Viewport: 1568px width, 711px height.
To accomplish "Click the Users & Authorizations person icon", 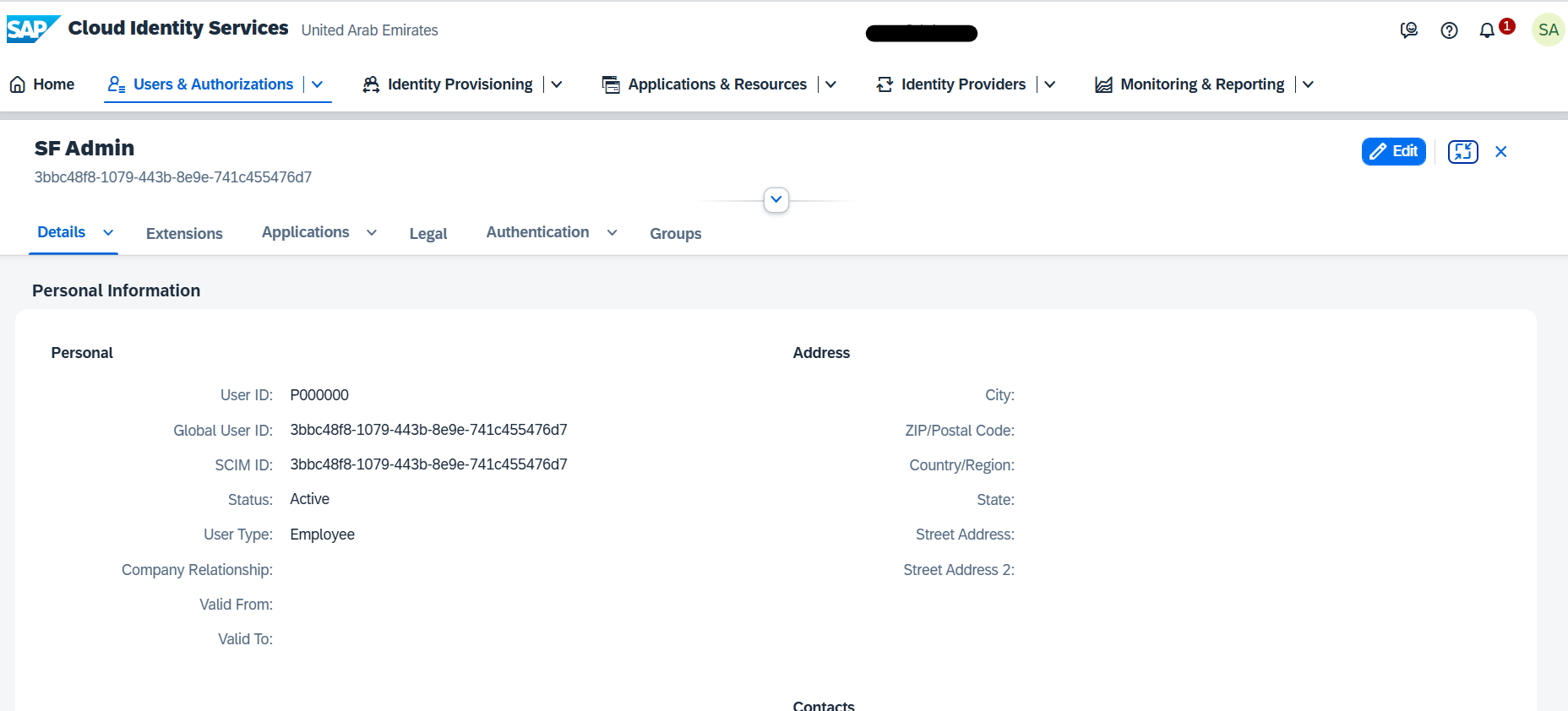I will point(117,84).
